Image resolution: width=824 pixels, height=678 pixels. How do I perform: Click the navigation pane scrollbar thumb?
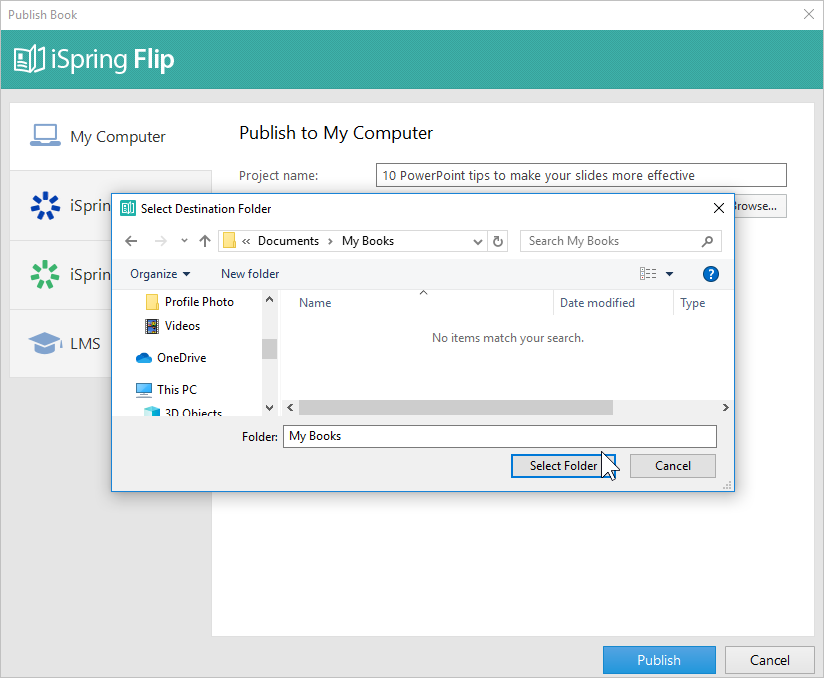(270, 349)
